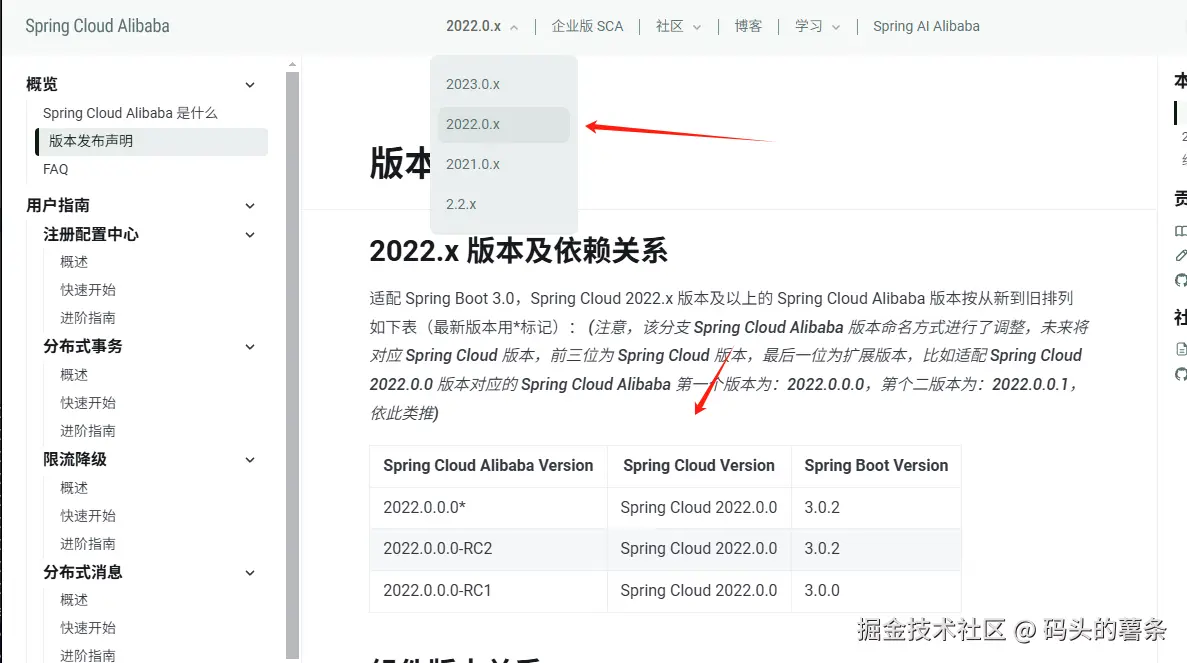Open the FAQ sidebar page
This screenshot has height=663, width=1187.
(x=55, y=169)
